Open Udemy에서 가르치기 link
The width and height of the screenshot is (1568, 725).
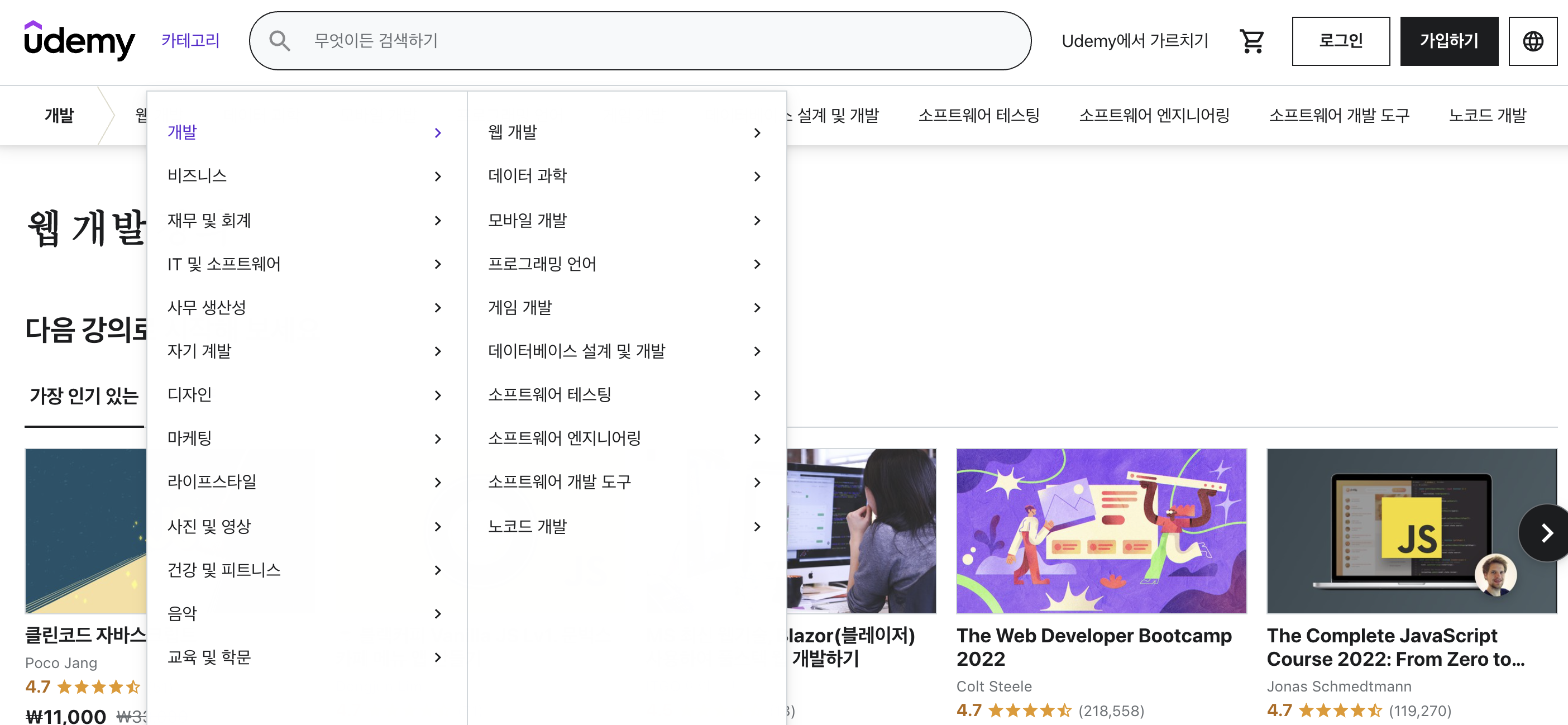point(1134,41)
